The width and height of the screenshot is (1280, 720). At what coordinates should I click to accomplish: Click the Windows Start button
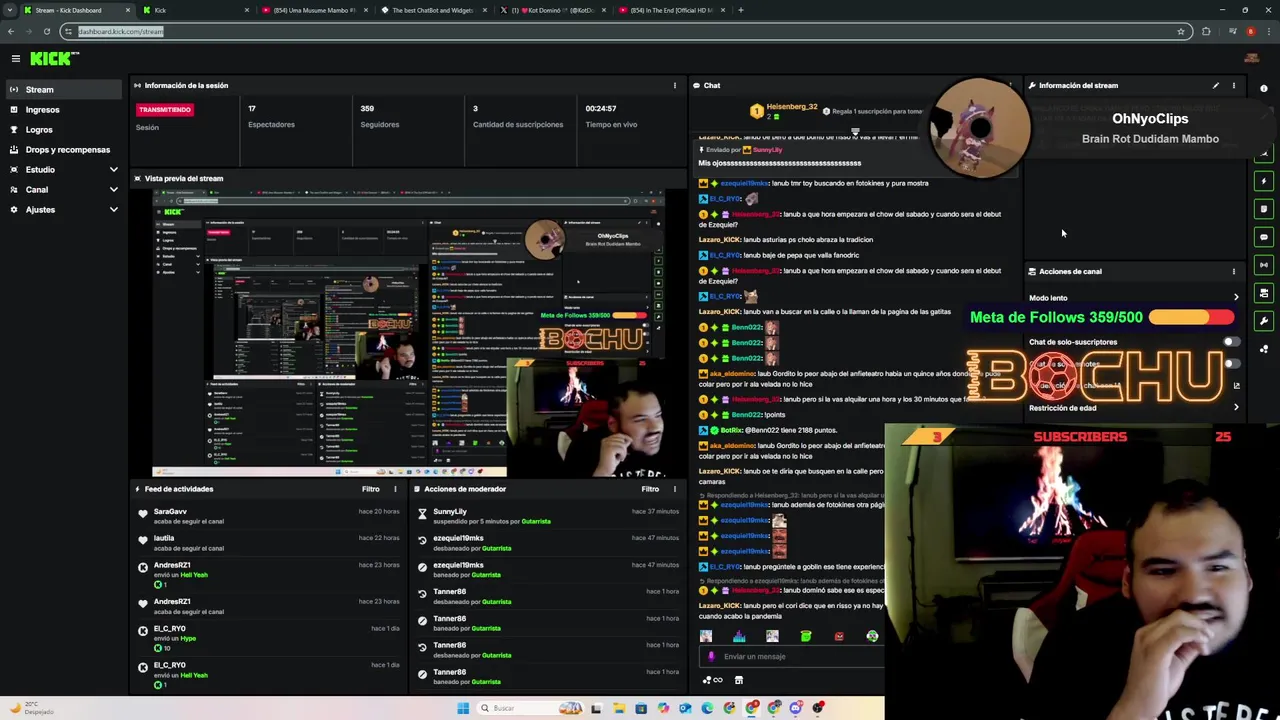(x=462, y=708)
